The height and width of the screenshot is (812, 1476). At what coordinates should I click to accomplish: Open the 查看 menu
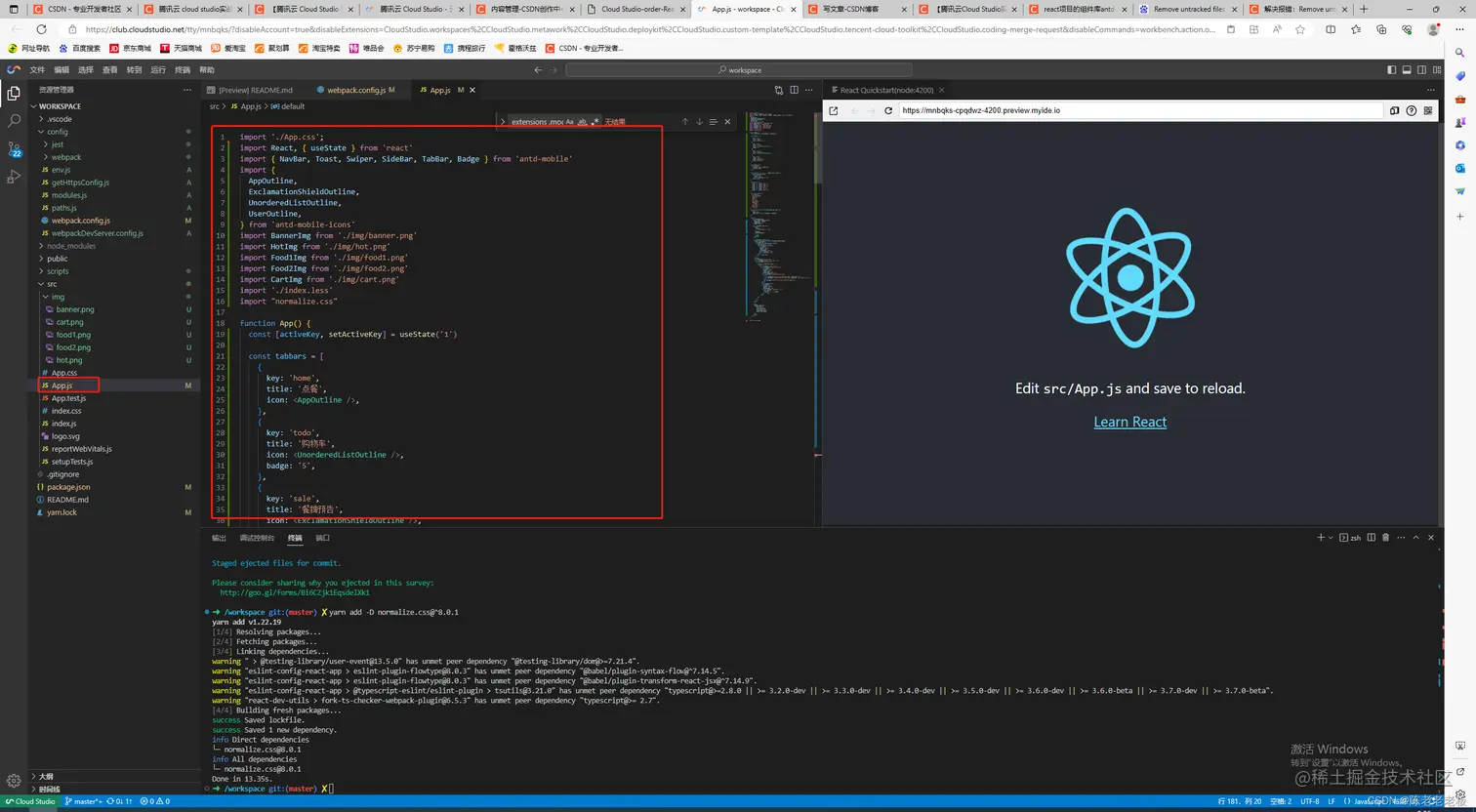tap(110, 70)
